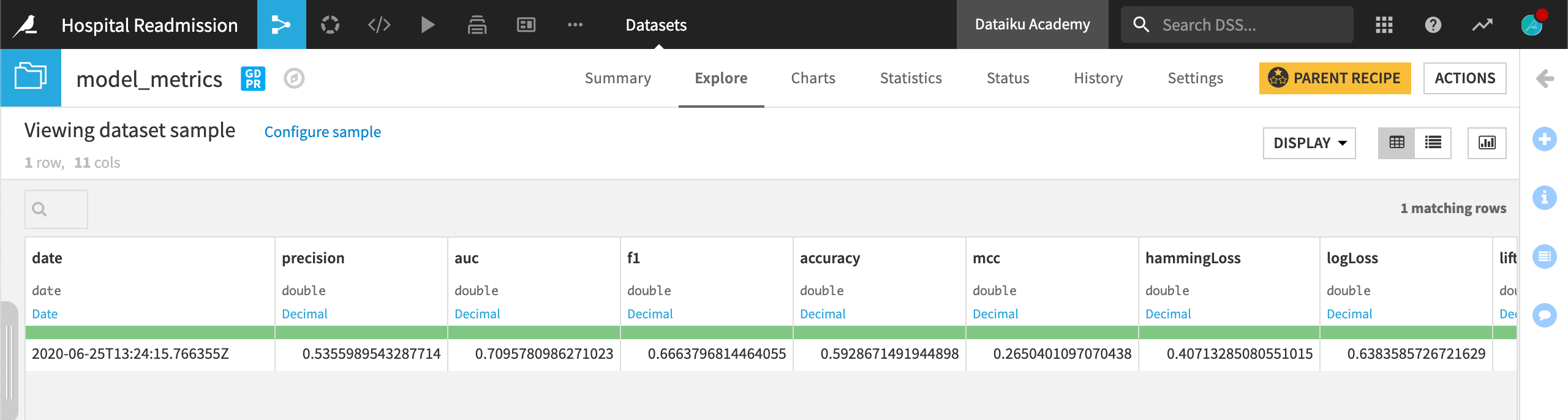Image resolution: width=1568 pixels, height=420 pixels.
Task: Open the logLoss column header menu
Action: coord(1352,258)
